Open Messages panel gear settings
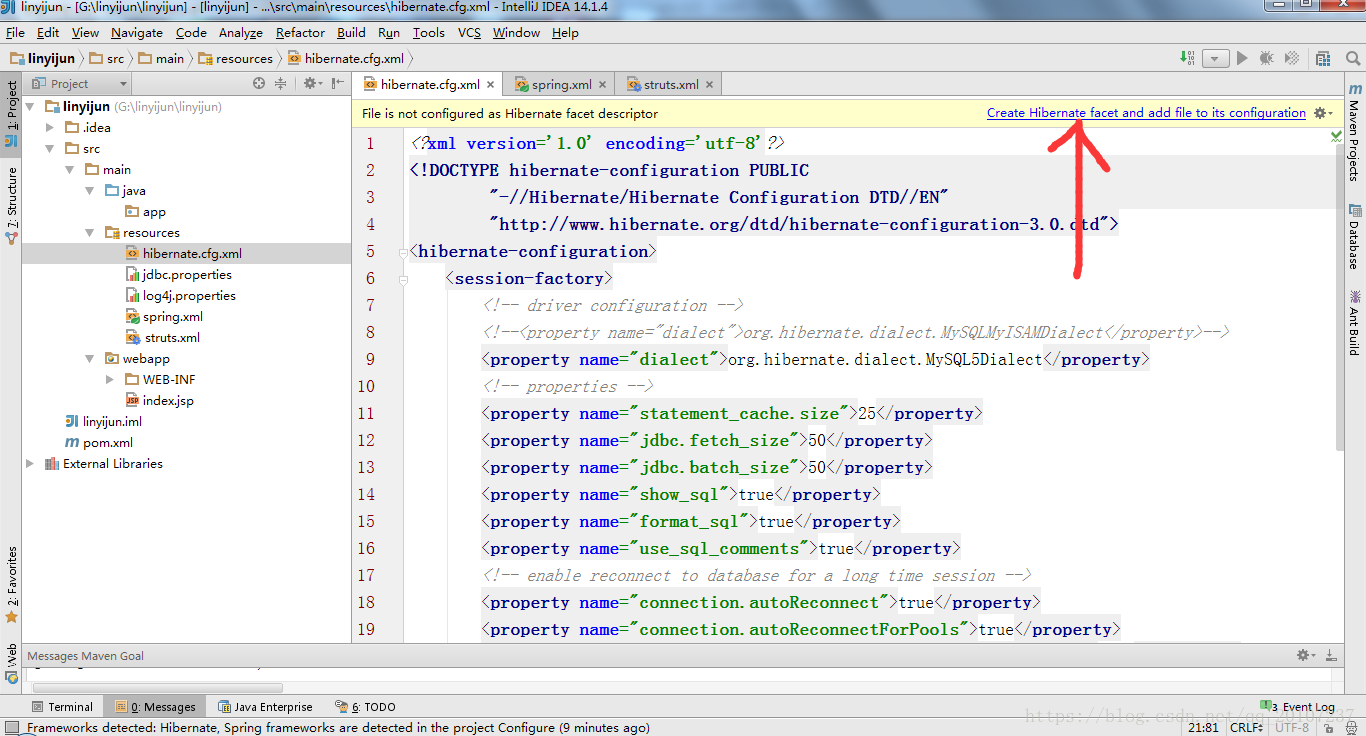The height and width of the screenshot is (736, 1366). pos(1307,656)
